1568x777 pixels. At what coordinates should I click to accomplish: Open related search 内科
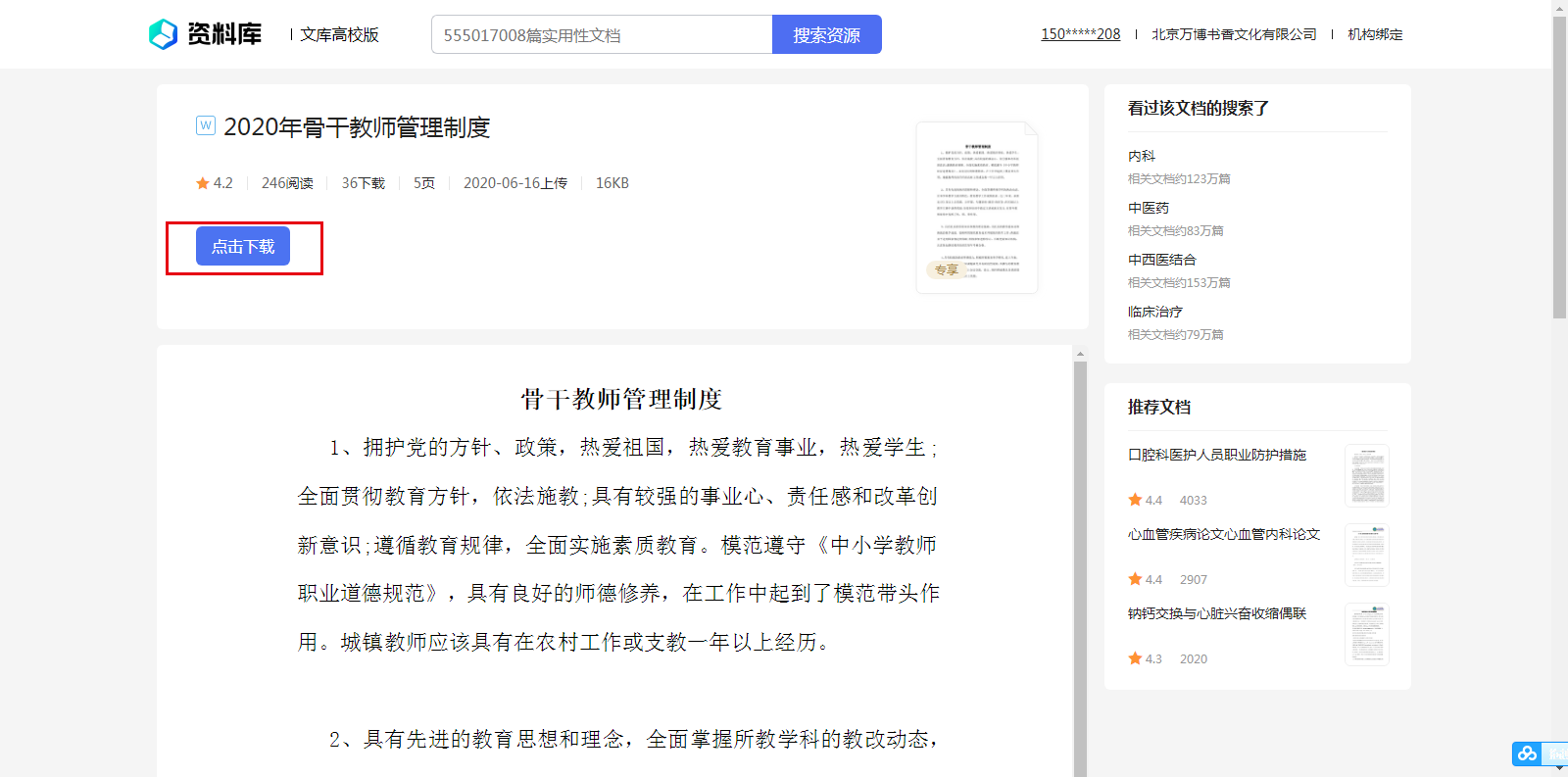[1142, 156]
